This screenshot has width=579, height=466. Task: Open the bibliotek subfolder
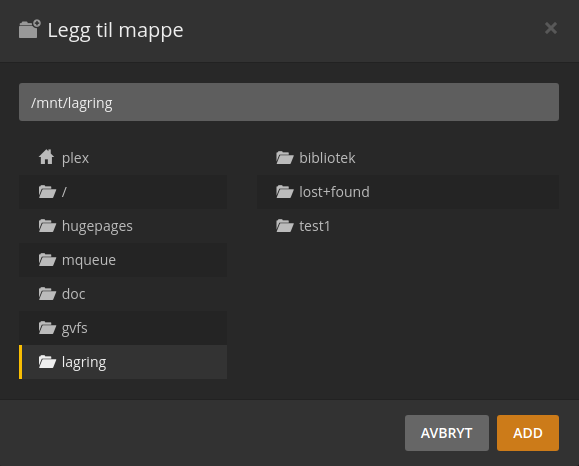[408, 158]
